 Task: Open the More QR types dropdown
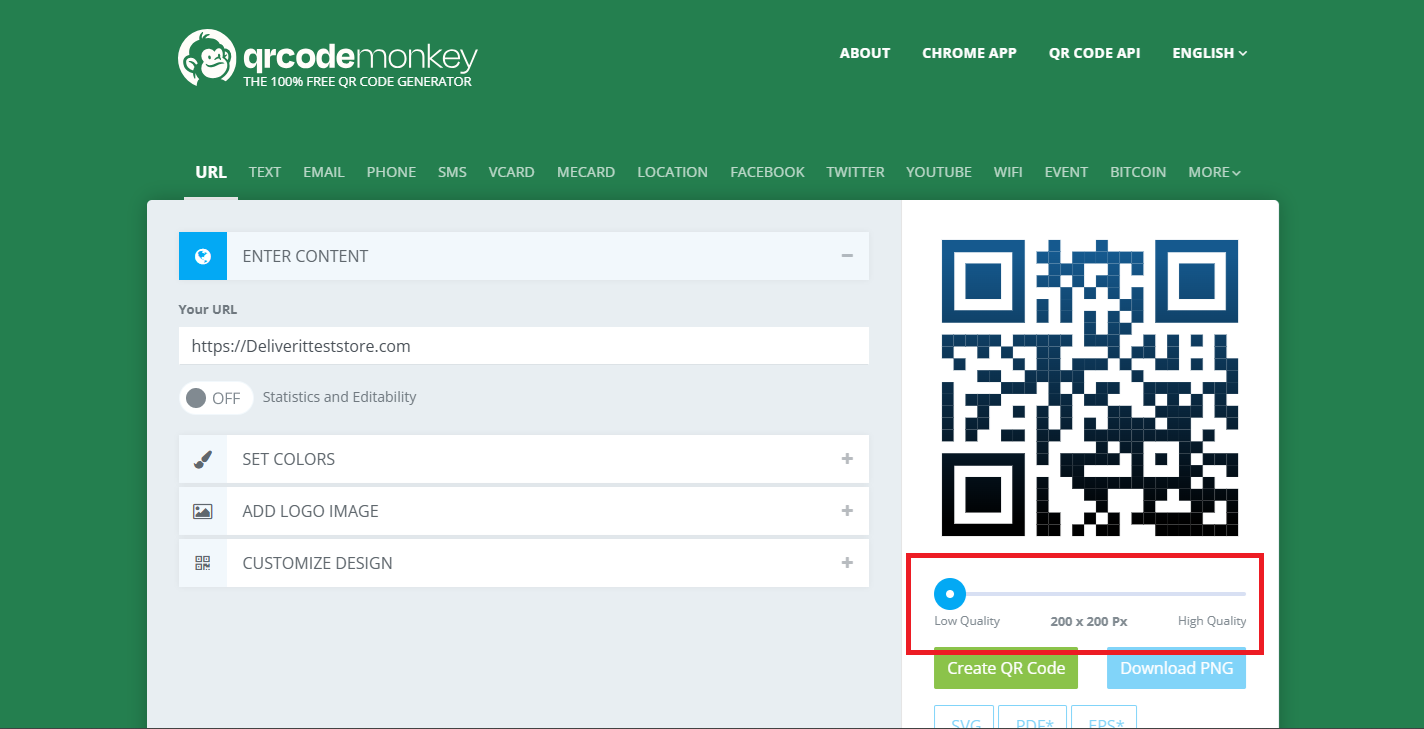[1215, 172]
